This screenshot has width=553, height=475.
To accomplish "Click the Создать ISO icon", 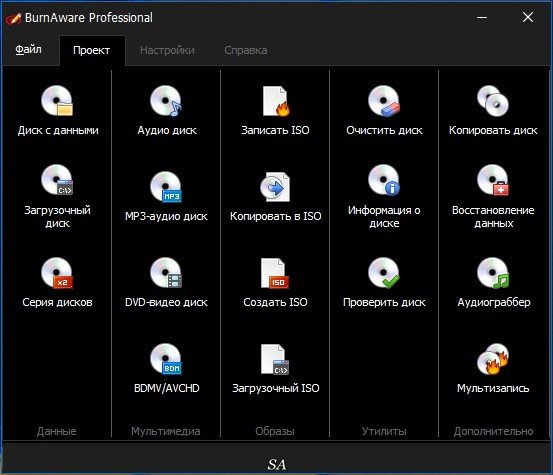I will tap(275, 273).
